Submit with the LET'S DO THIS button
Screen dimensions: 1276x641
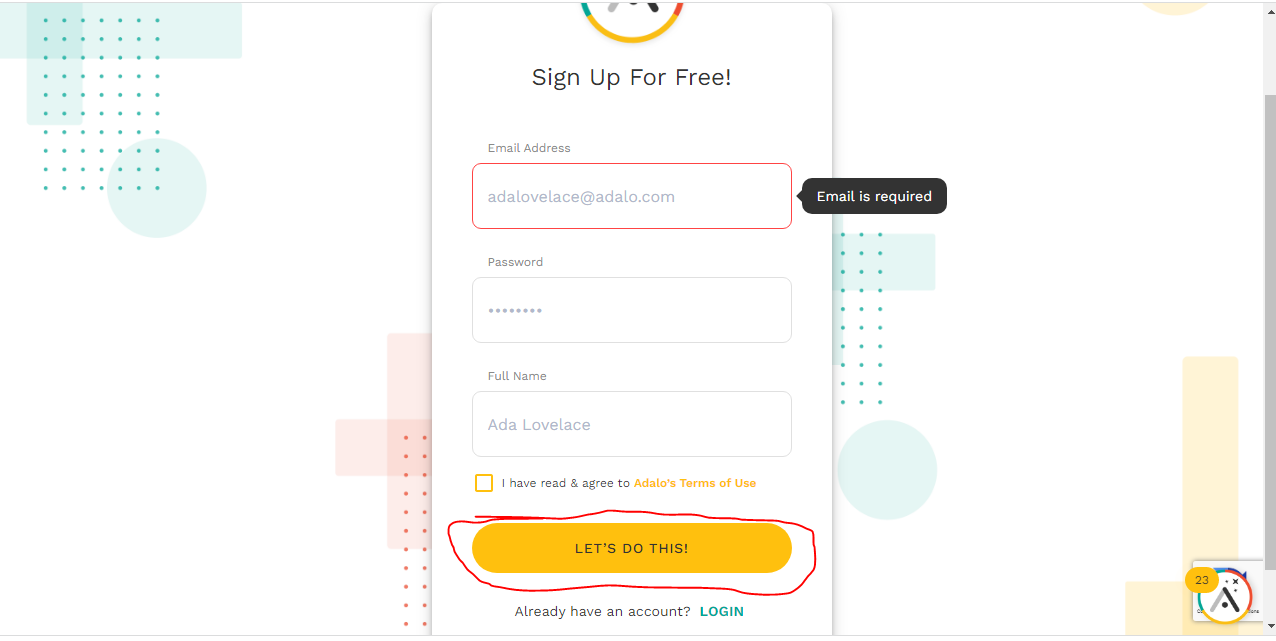tap(632, 548)
